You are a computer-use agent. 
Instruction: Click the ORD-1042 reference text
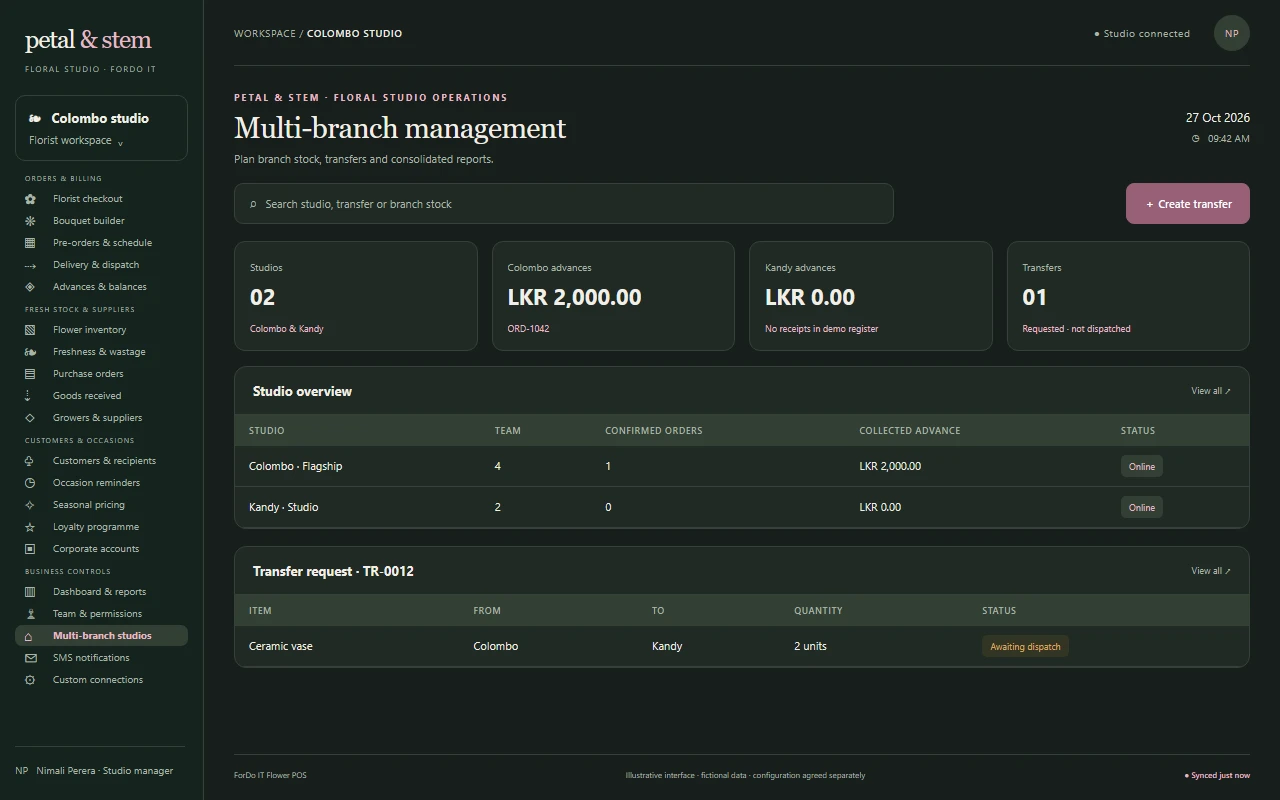click(528, 329)
